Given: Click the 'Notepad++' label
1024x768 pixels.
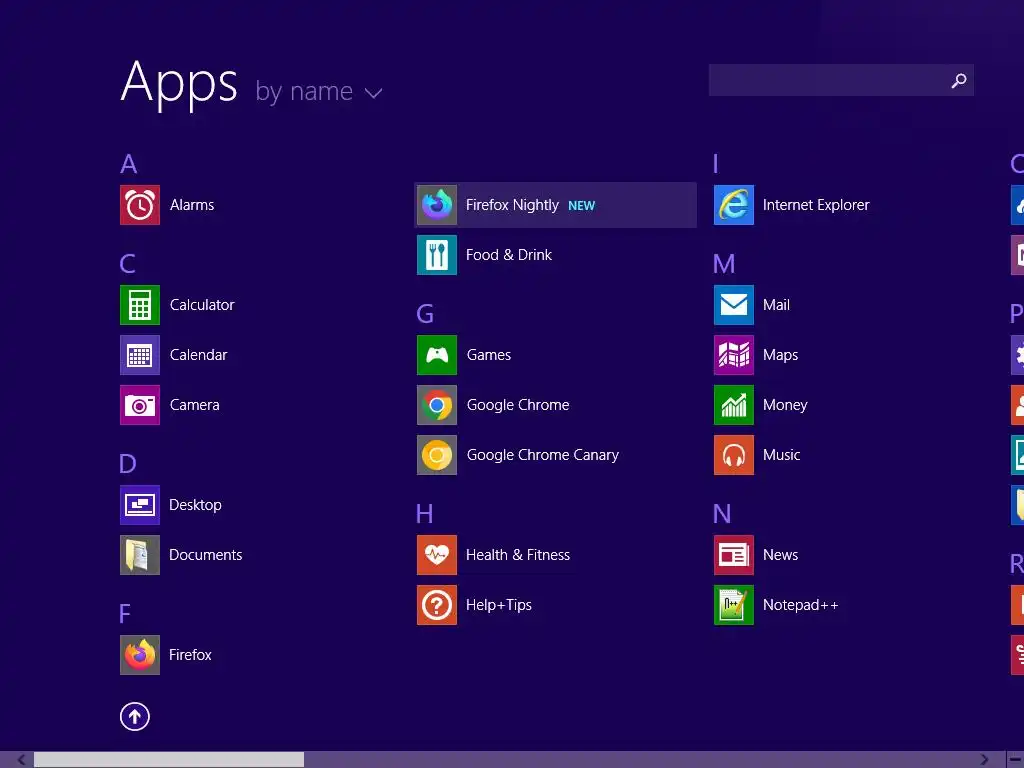Looking at the screenshot, I should [x=801, y=605].
